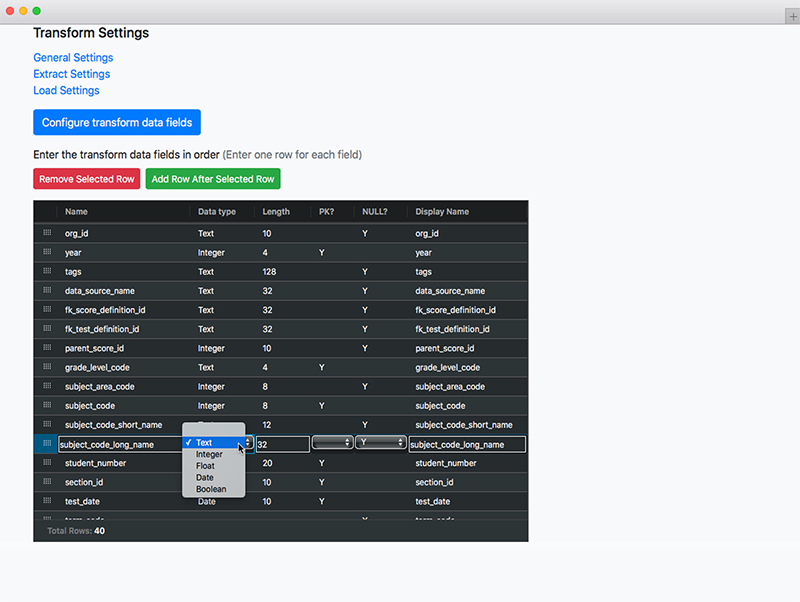Select Float in the data type list

(205, 466)
